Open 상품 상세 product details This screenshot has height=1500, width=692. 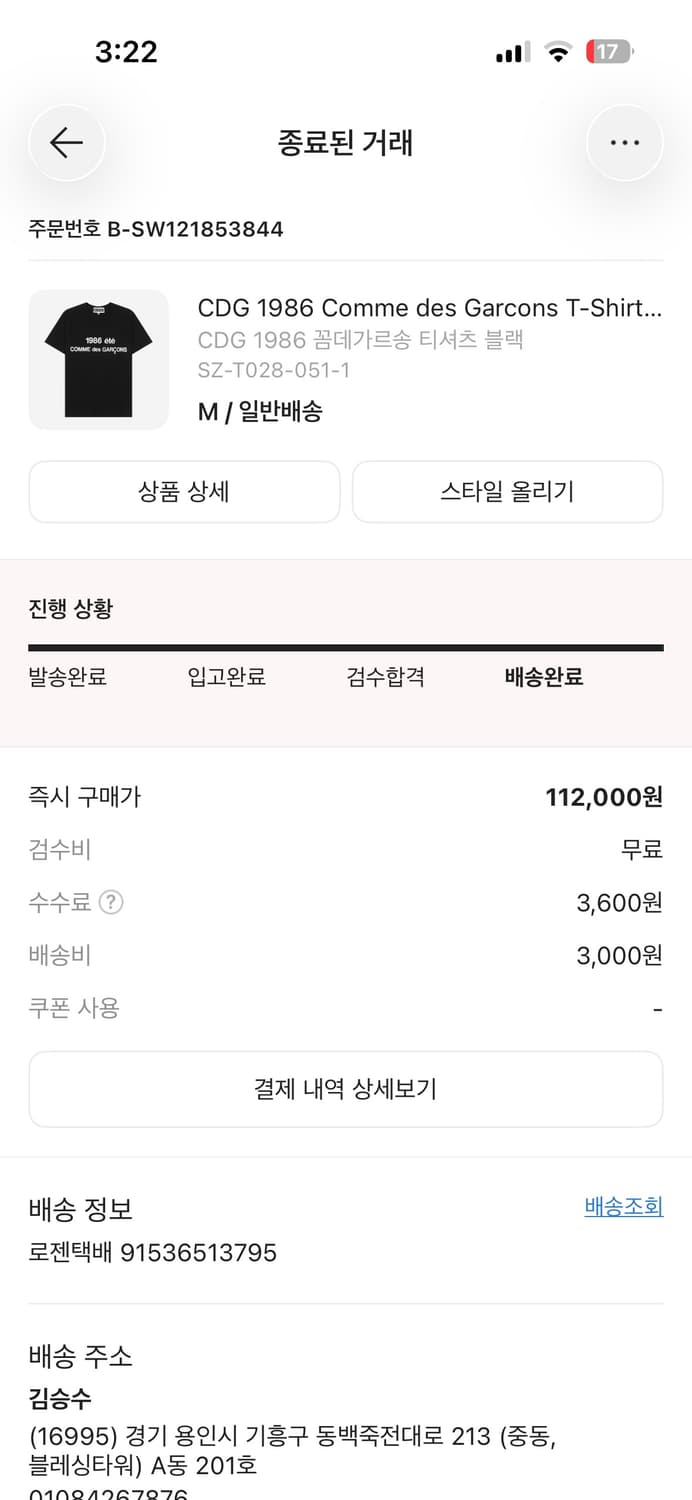[184, 491]
